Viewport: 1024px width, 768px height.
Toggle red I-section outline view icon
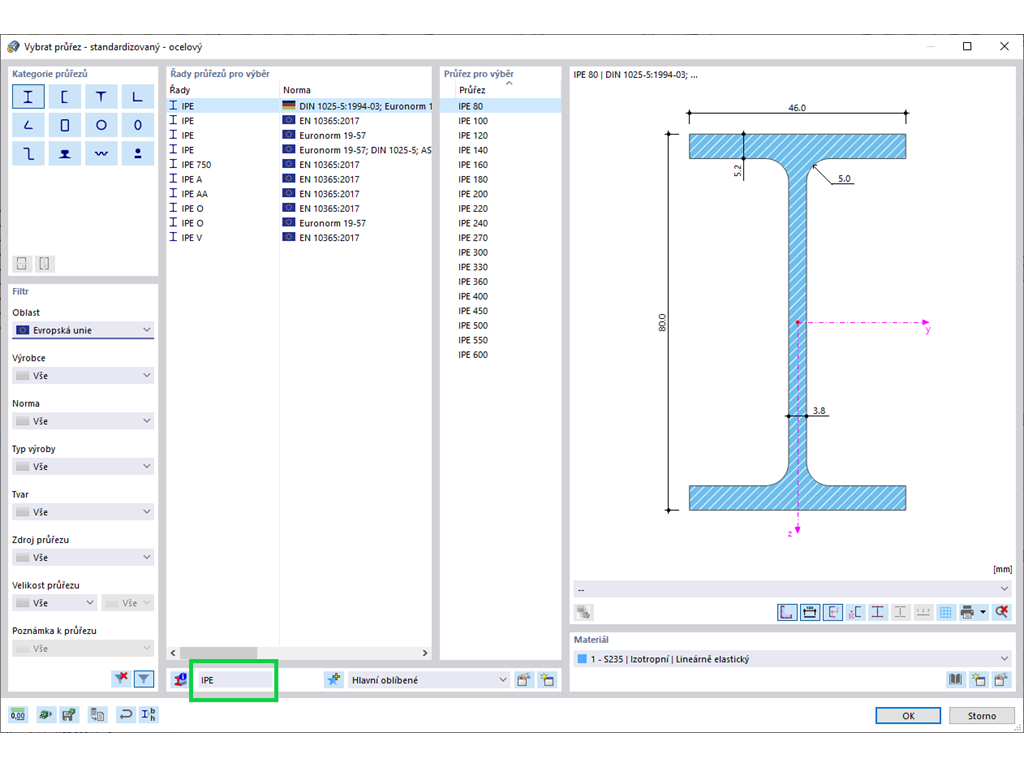coord(878,612)
